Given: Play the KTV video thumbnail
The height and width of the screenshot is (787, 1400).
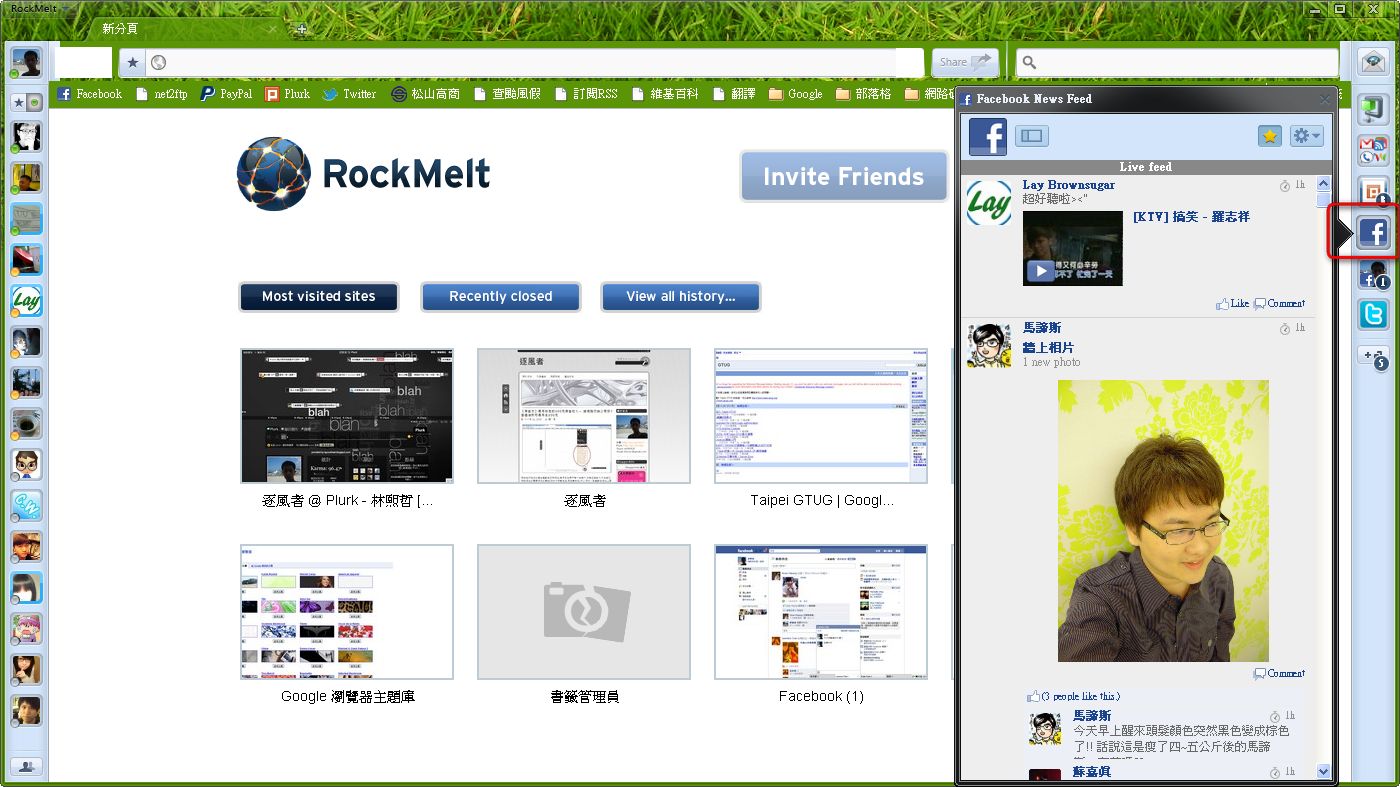Looking at the screenshot, I should [x=1072, y=248].
